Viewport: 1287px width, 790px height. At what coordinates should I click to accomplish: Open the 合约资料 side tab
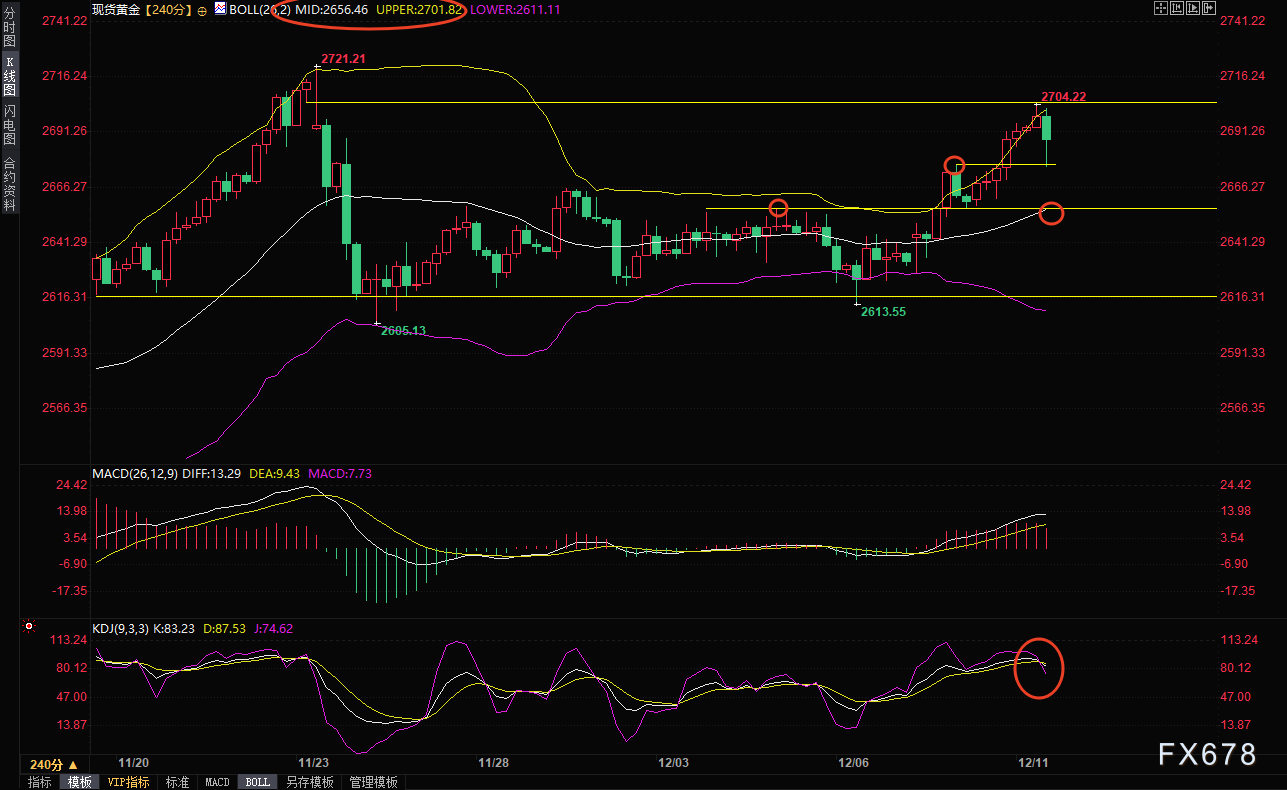(9, 183)
